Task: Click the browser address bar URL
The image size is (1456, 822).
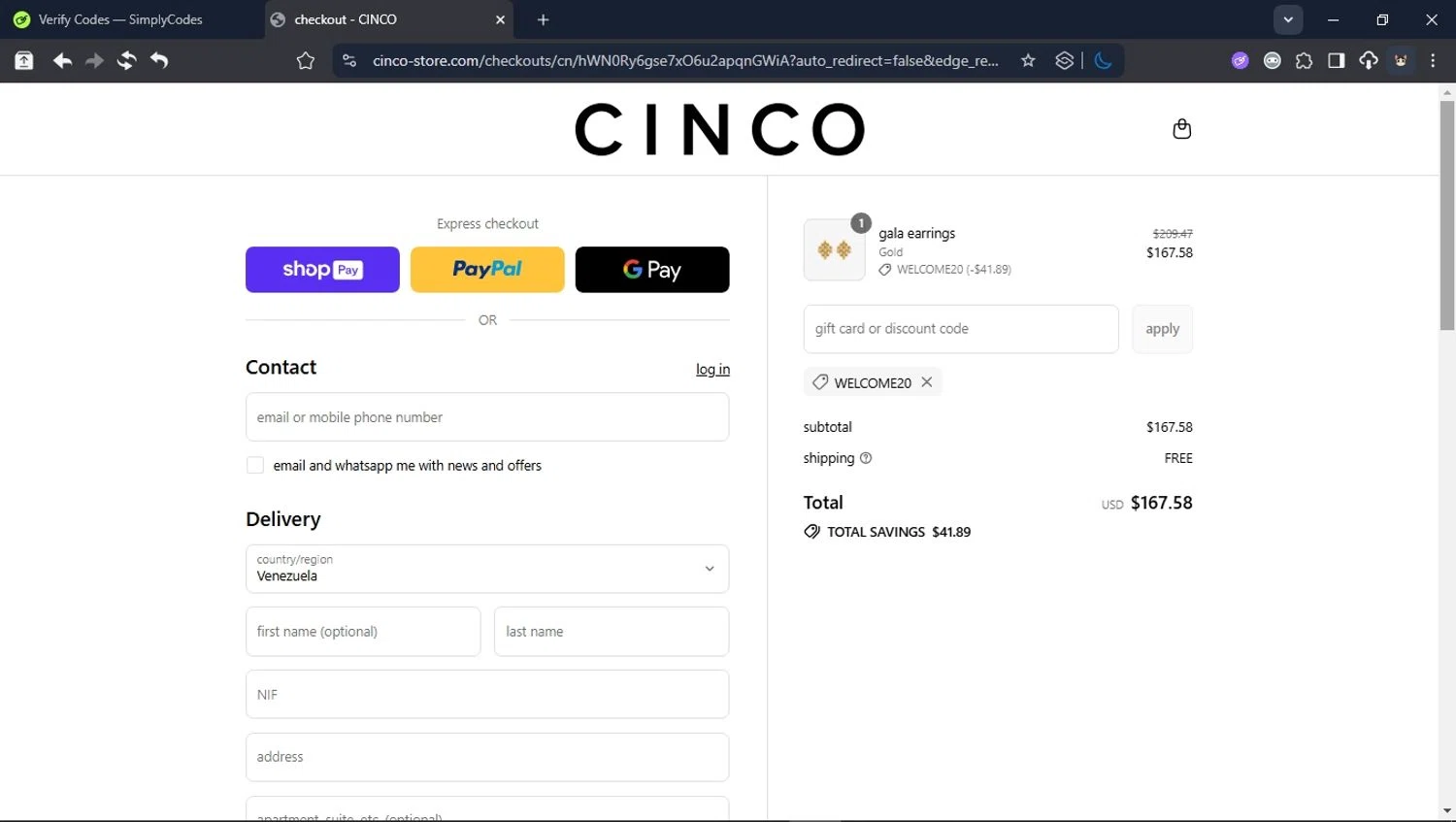Action: [x=685, y=61]
